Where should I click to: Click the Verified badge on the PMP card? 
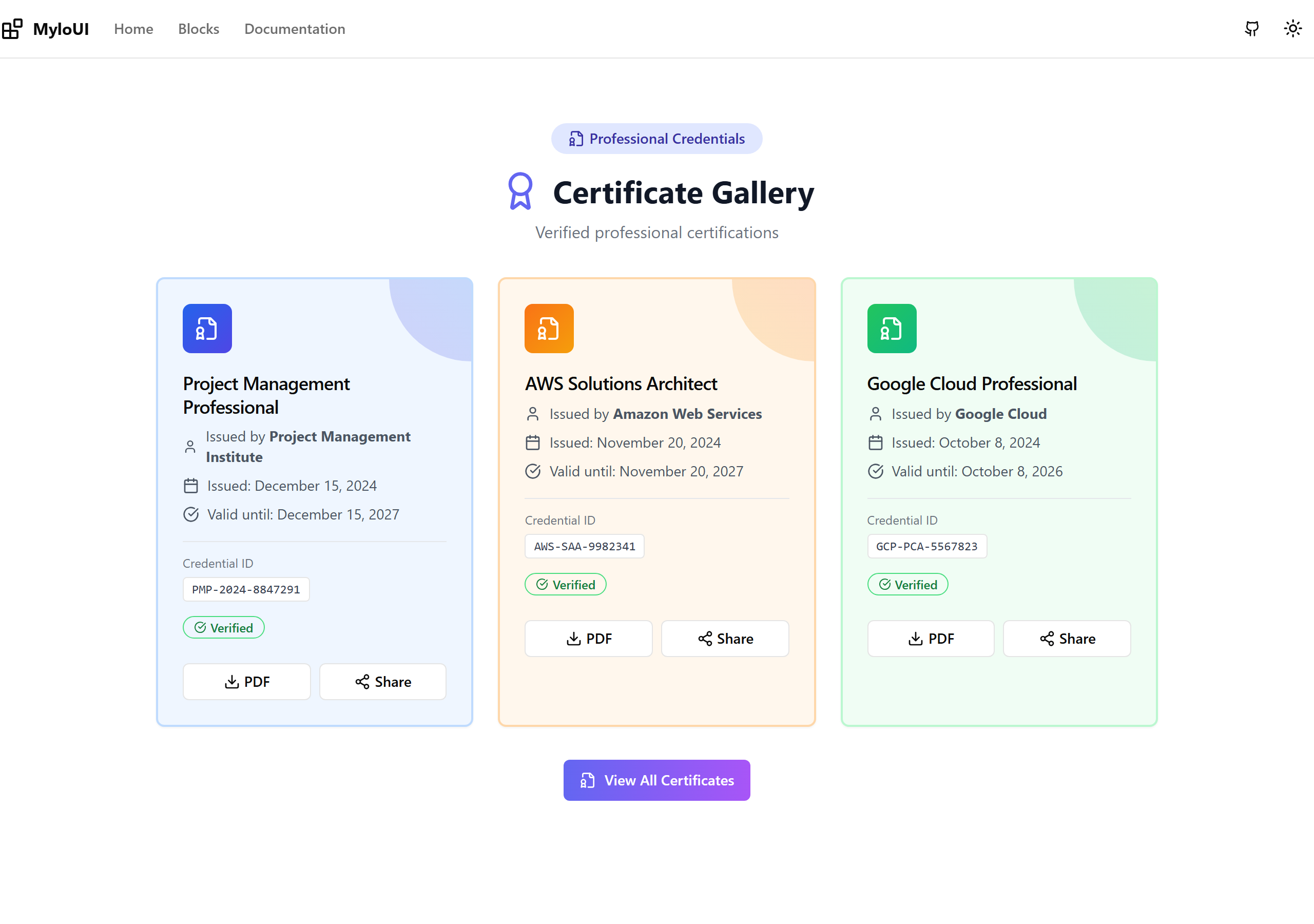[x=224, y=627]
